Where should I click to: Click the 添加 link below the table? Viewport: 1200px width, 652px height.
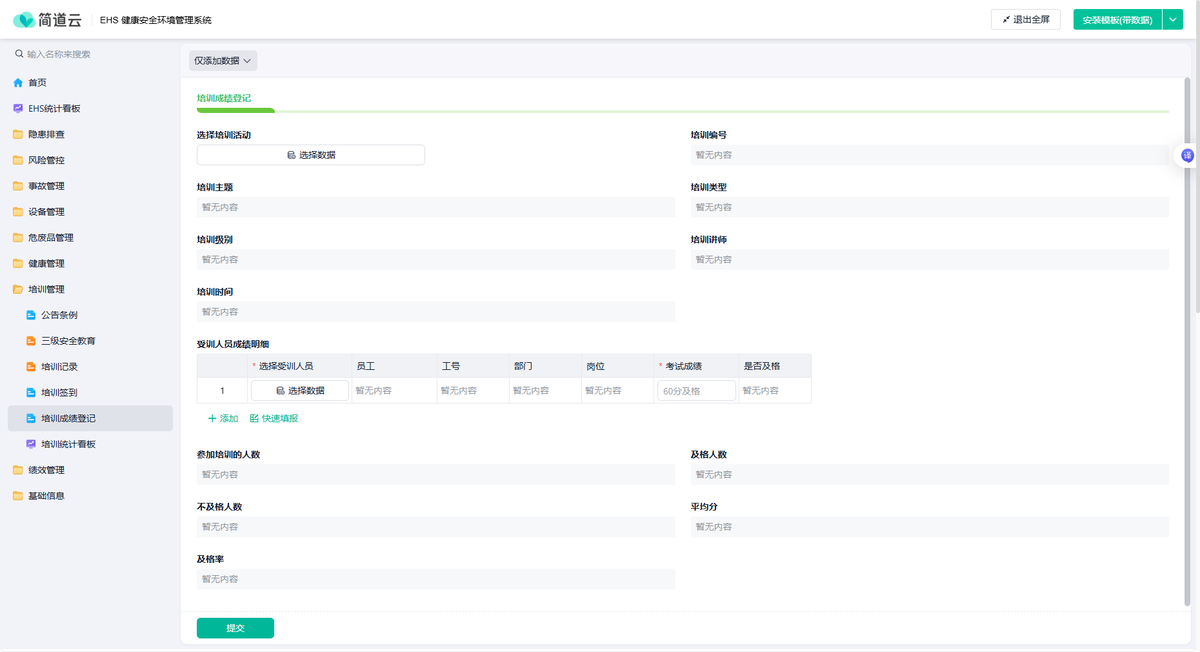[223, 418]
